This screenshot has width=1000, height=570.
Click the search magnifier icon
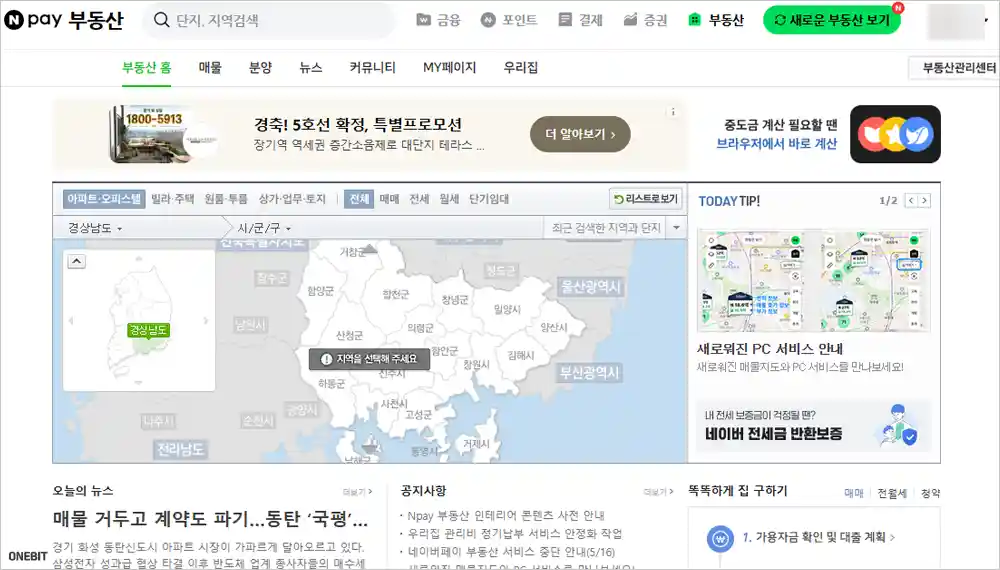(161, 20)
